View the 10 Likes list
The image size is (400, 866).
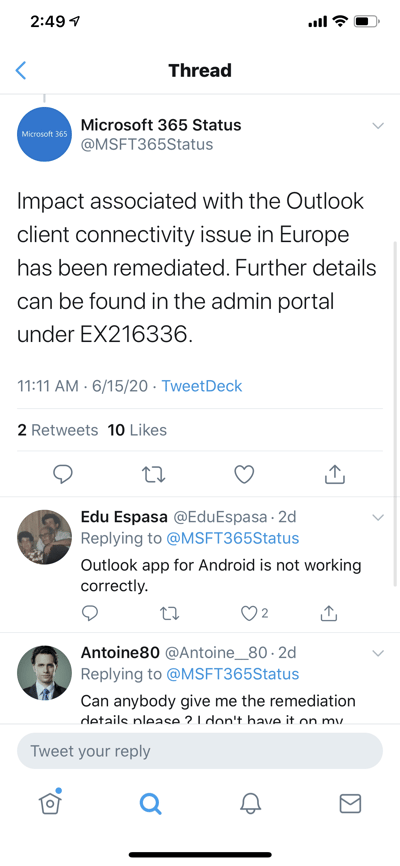[x=137, y=430]
